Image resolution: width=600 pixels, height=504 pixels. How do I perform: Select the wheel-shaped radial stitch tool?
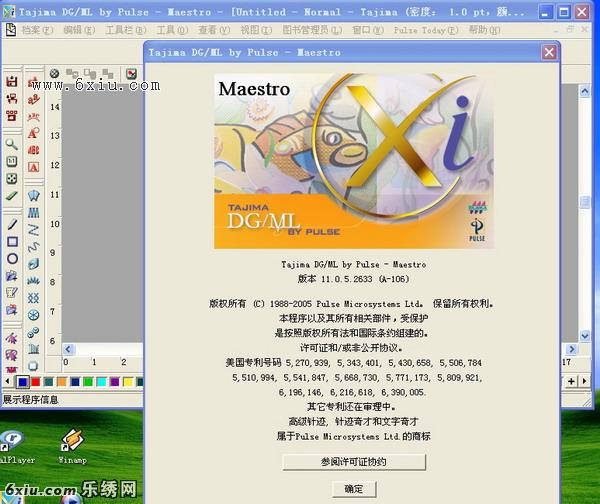[34, 315]
